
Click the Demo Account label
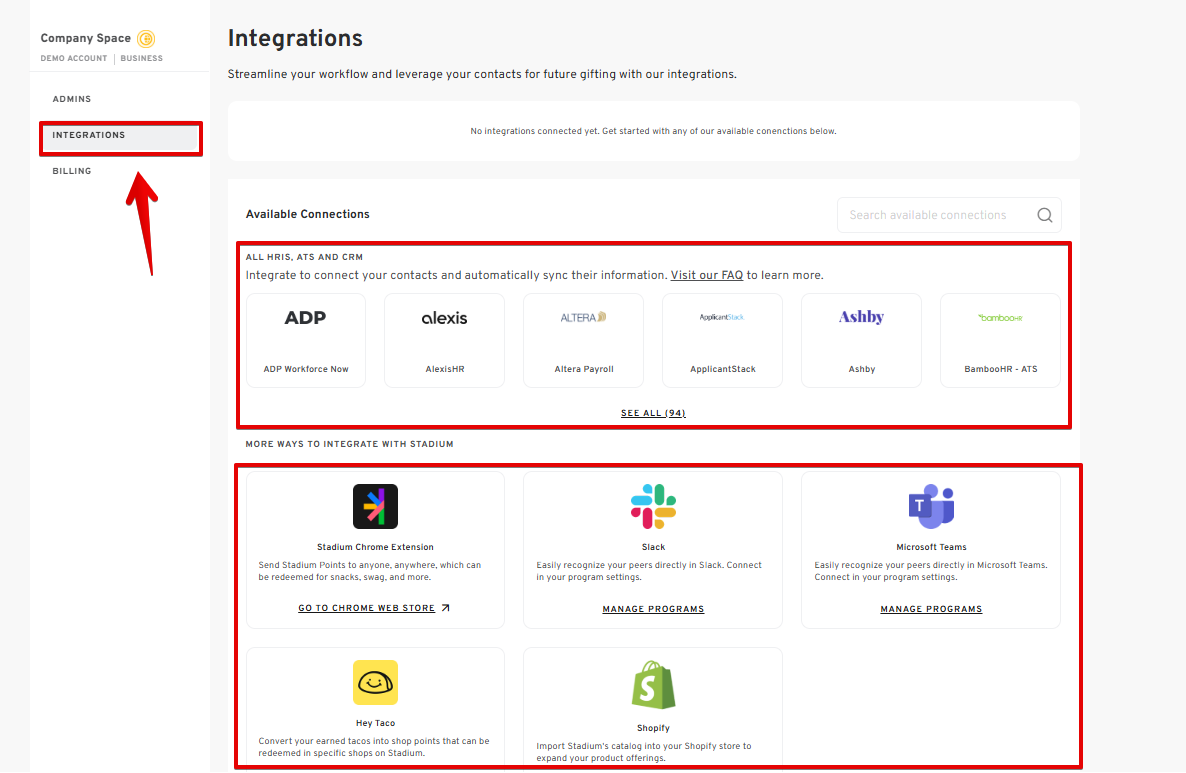(74, 58)
